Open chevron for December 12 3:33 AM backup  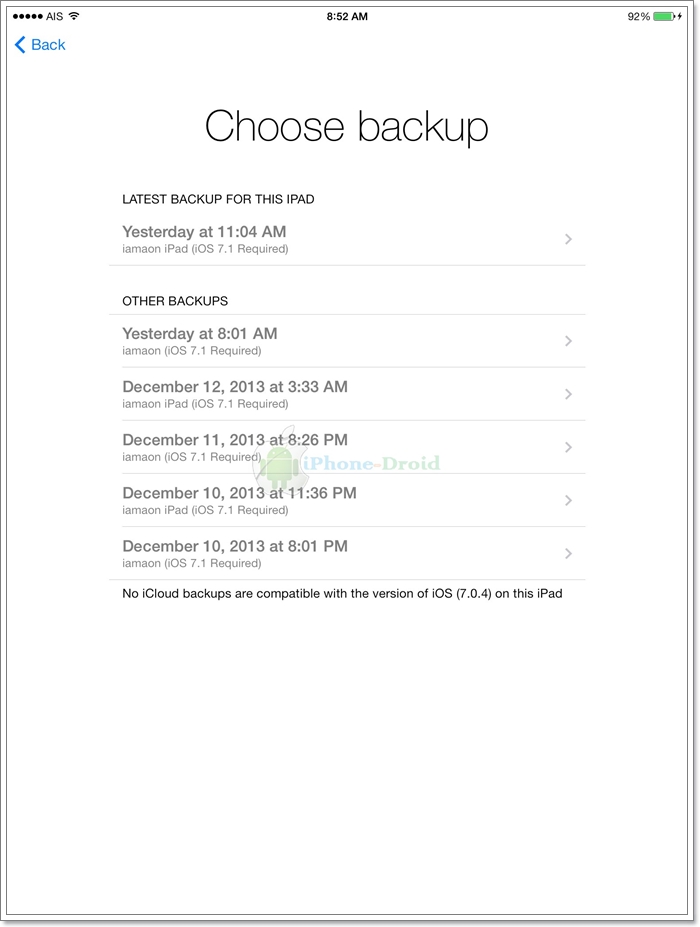[x=568, y=394]
